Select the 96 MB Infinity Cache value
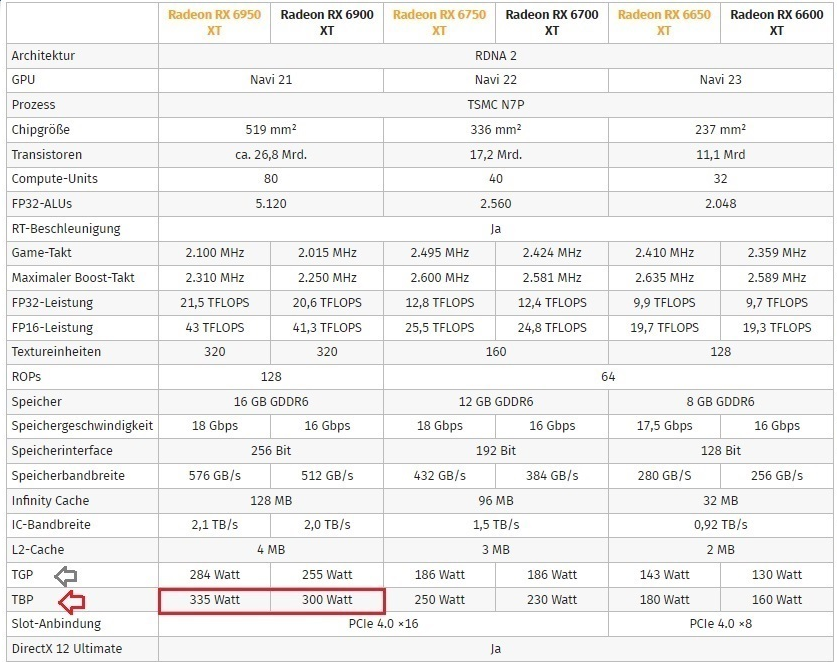The width and height of the screenshot is (837, 662). pos(496,501)
